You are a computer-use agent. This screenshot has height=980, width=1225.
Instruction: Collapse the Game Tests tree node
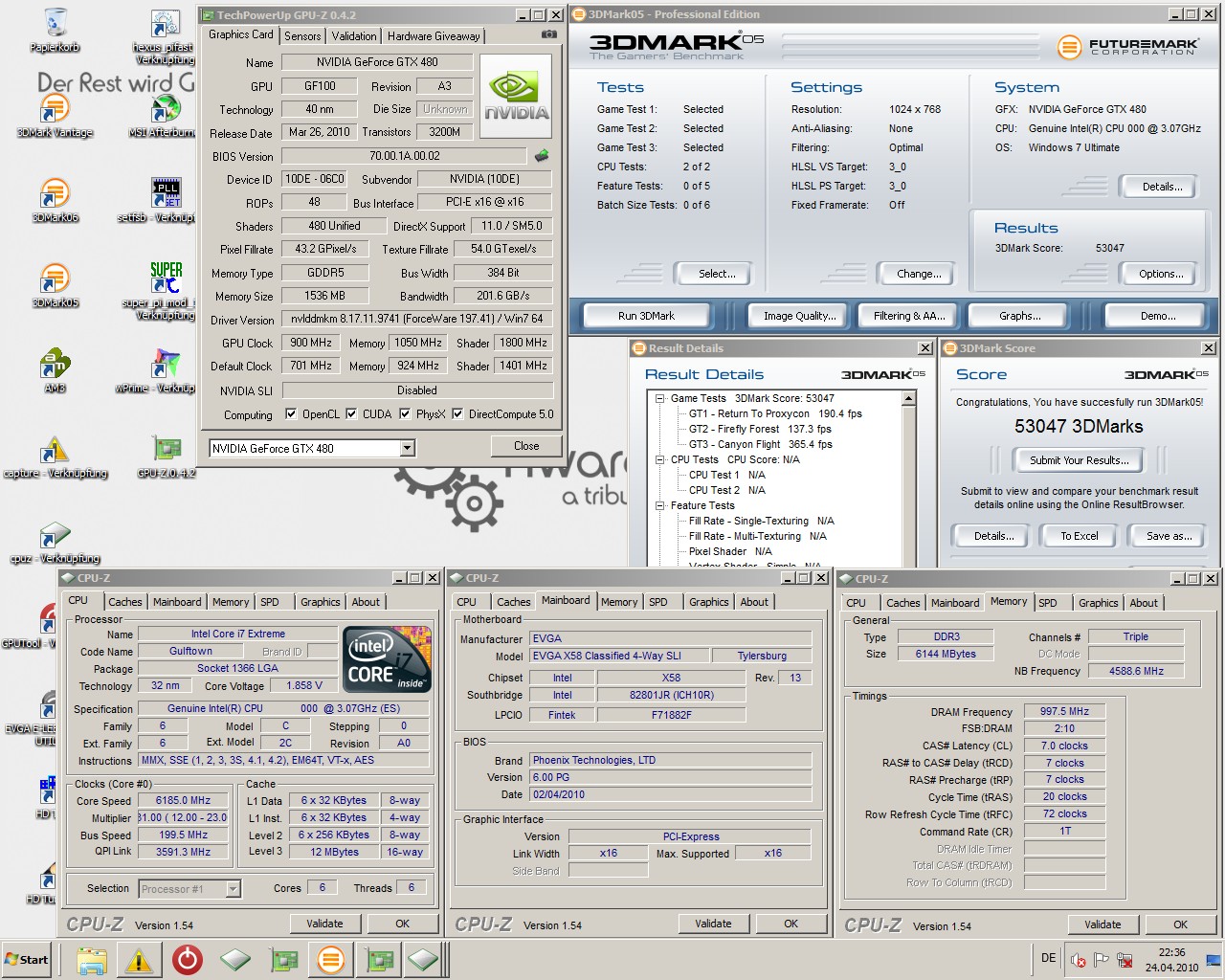click(x=659, y=398)
